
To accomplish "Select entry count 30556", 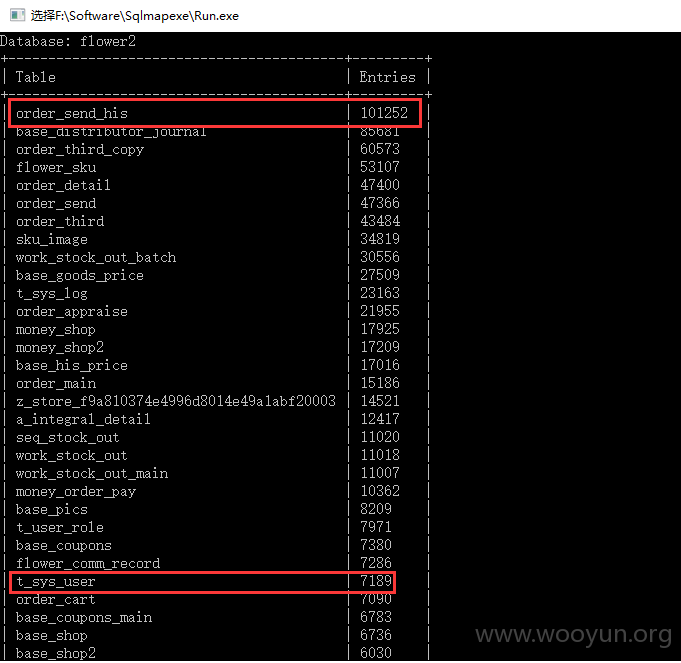I will click(x=380, y=257).
